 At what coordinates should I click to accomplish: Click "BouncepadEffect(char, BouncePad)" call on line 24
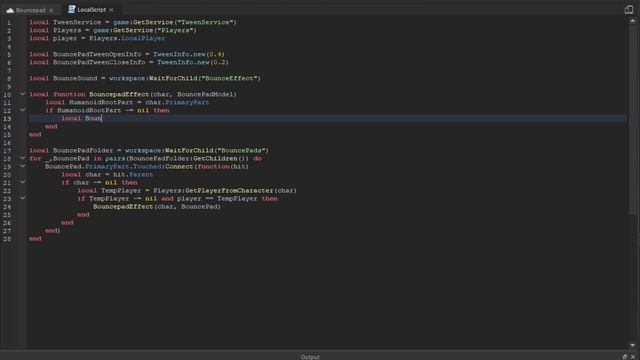[x=157, y=207]
